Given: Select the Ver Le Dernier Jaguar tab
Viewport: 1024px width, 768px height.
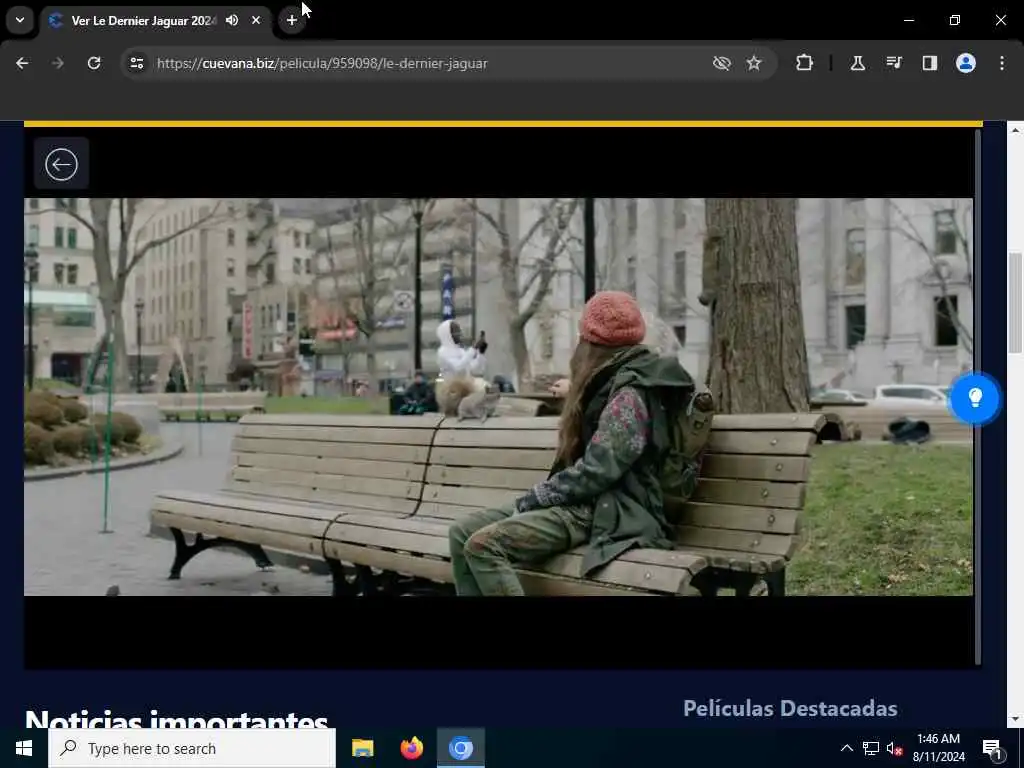Looking at the screenshot, I should [155, 20].
